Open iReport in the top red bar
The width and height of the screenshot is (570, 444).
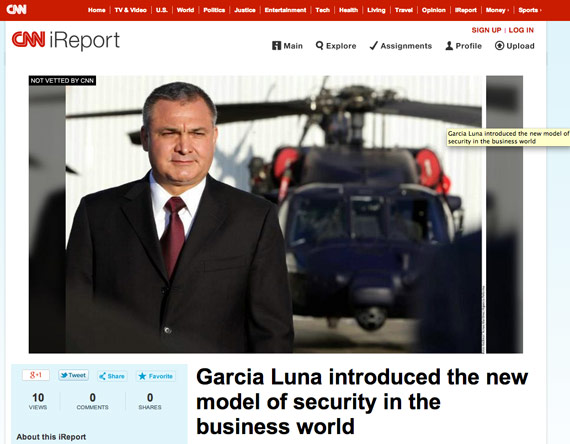point(466,10)
